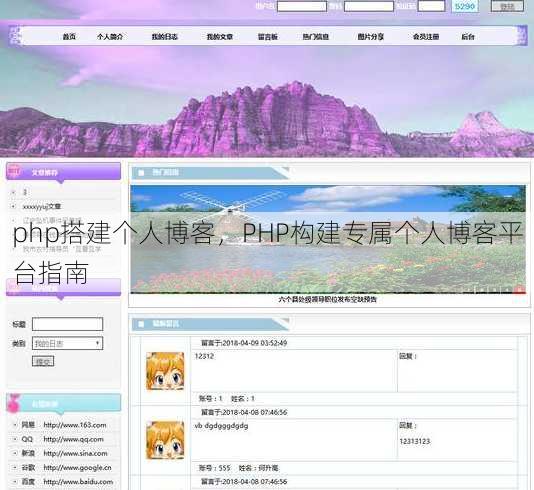534x490 pixels.
Task: Go to 热门信息 in the navigation bar
Action: (316, 36)
